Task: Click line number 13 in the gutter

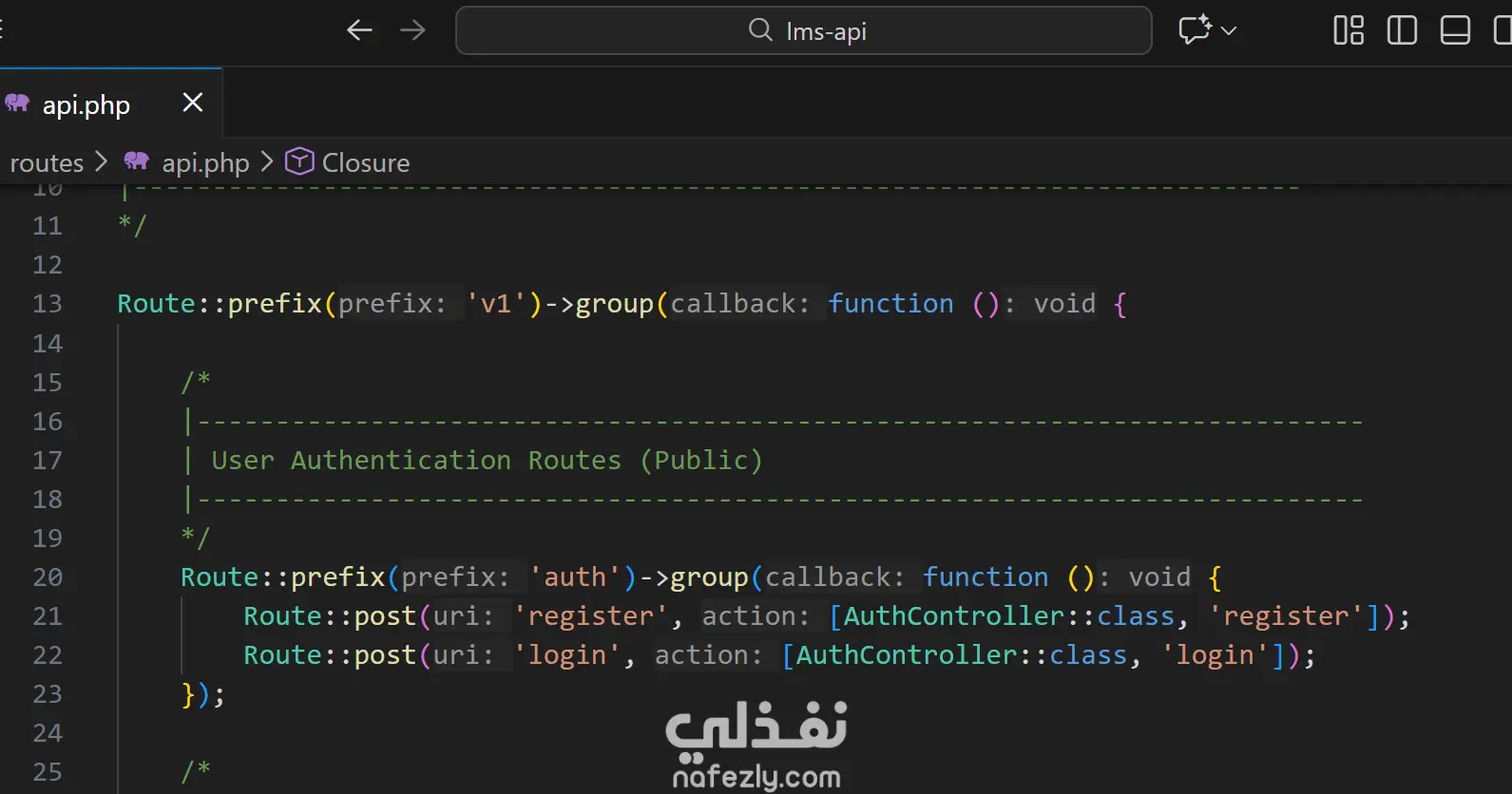Action: point(48,304)
